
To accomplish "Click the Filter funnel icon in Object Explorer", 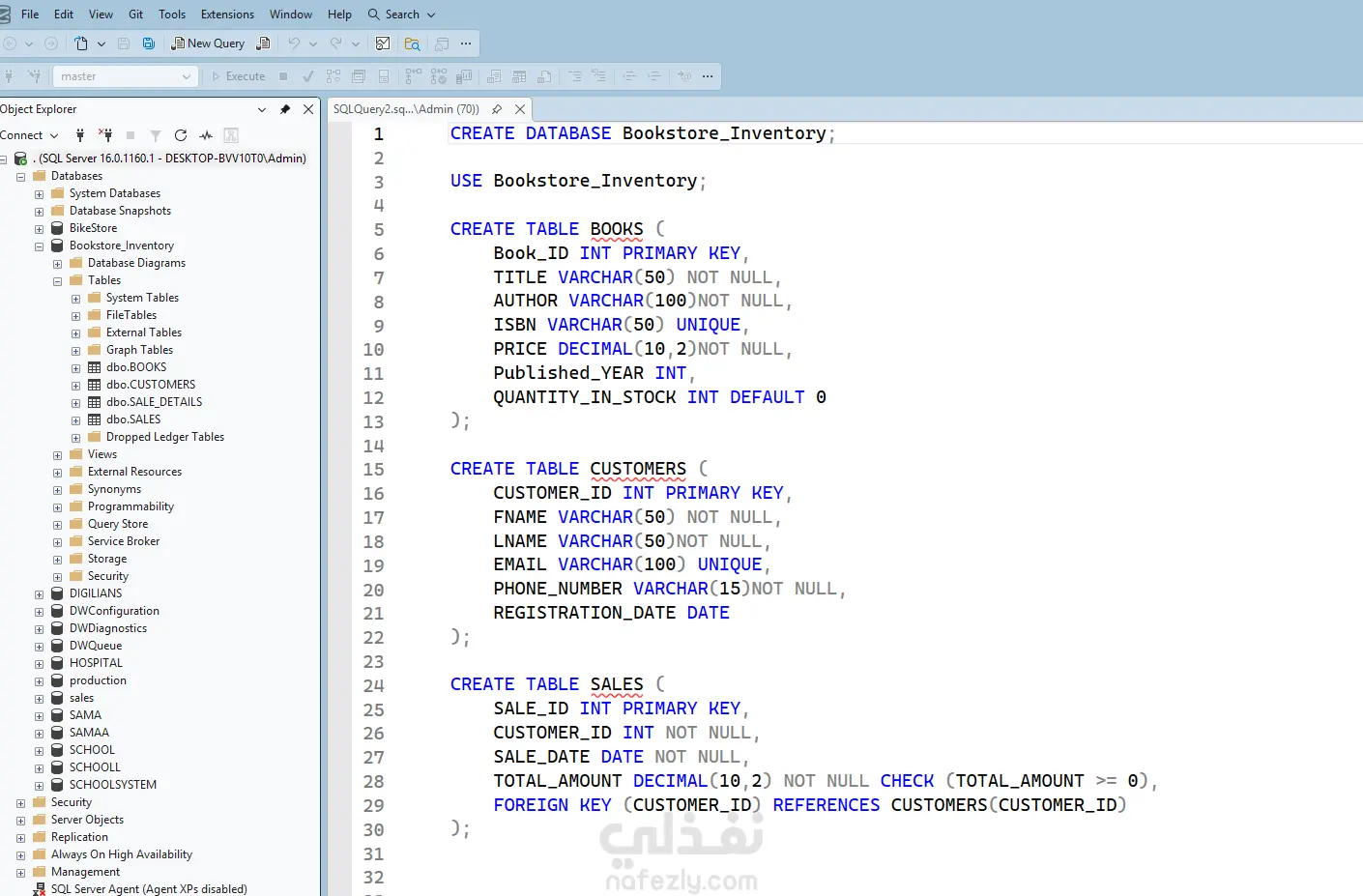I will (x=156, y=135).
